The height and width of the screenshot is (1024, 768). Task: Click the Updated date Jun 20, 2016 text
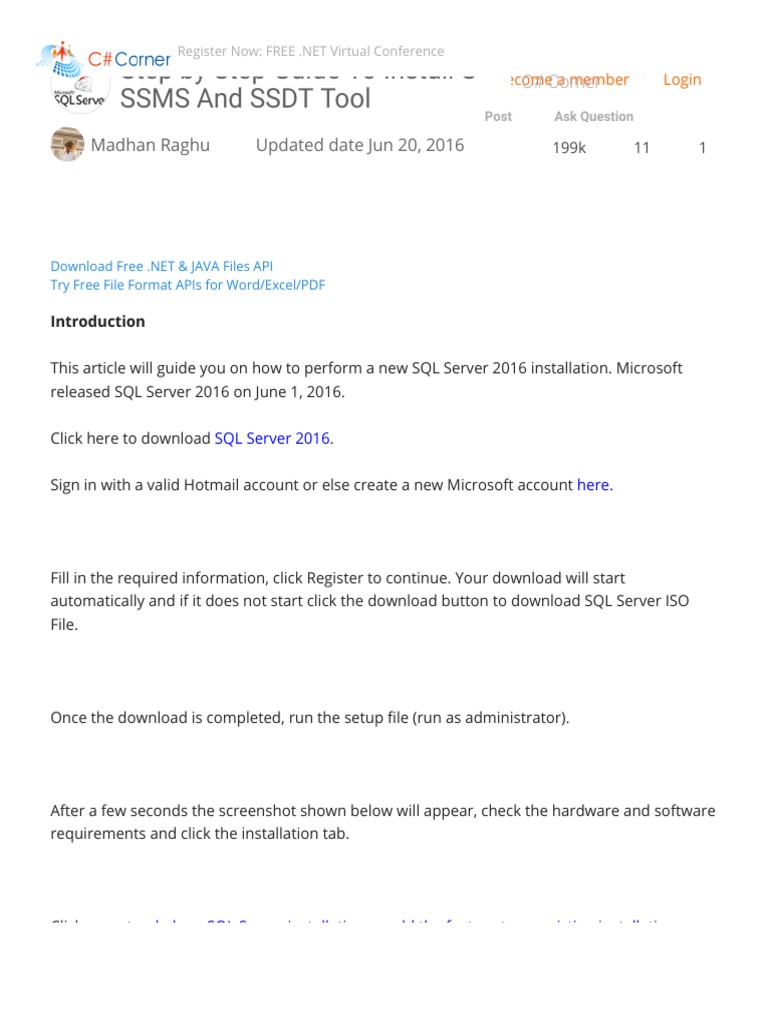(360, 145)
